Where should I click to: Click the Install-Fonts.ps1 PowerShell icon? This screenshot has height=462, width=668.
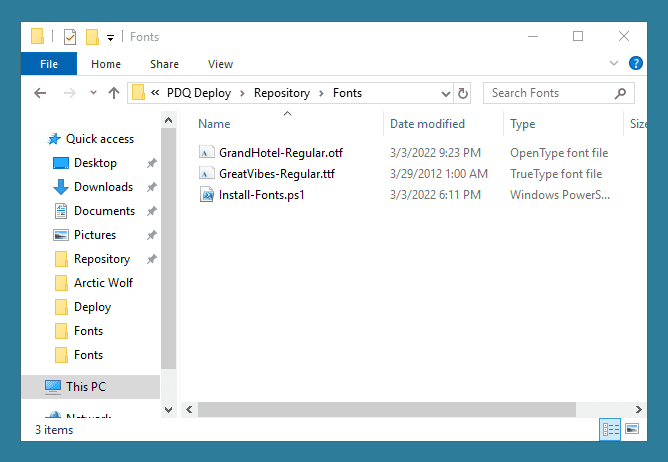207,194
